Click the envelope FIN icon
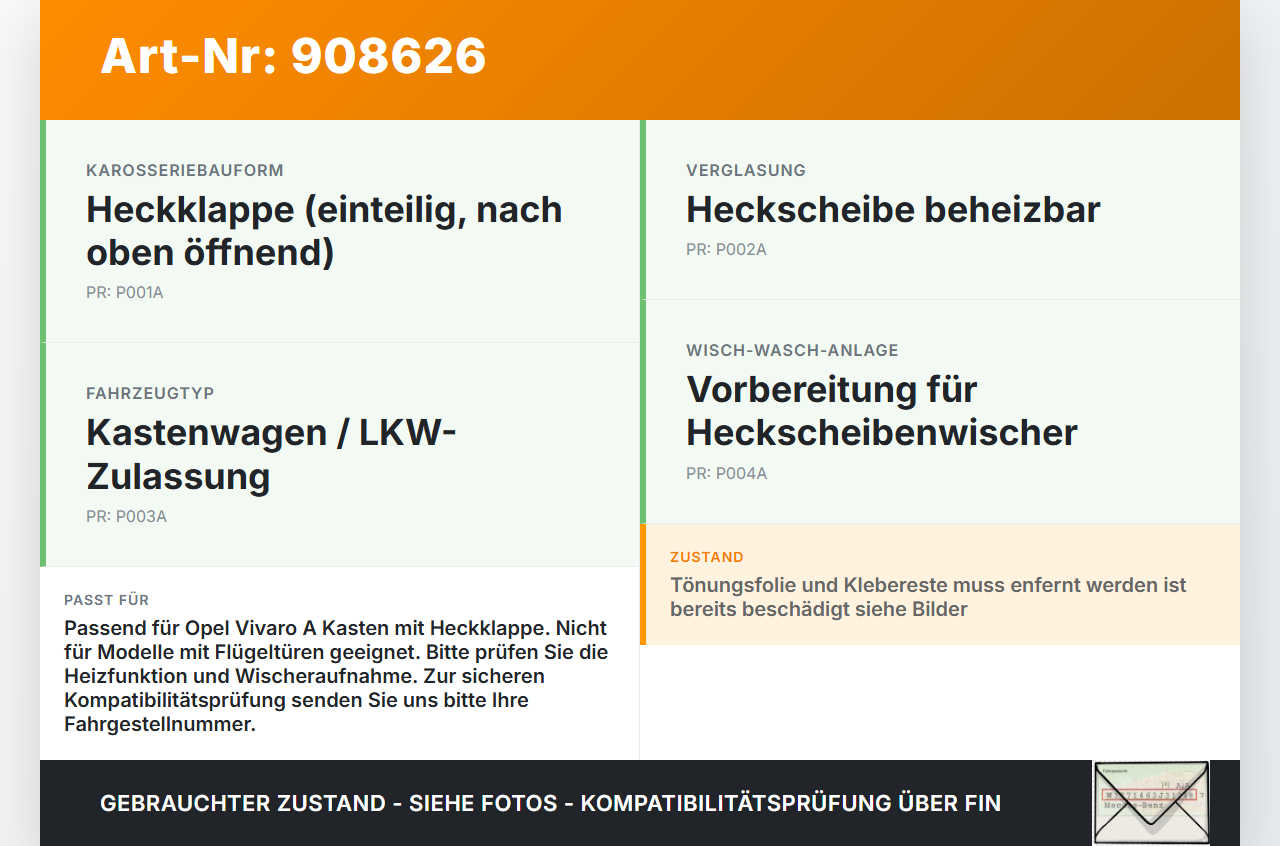 click(x=1151, y=803)
